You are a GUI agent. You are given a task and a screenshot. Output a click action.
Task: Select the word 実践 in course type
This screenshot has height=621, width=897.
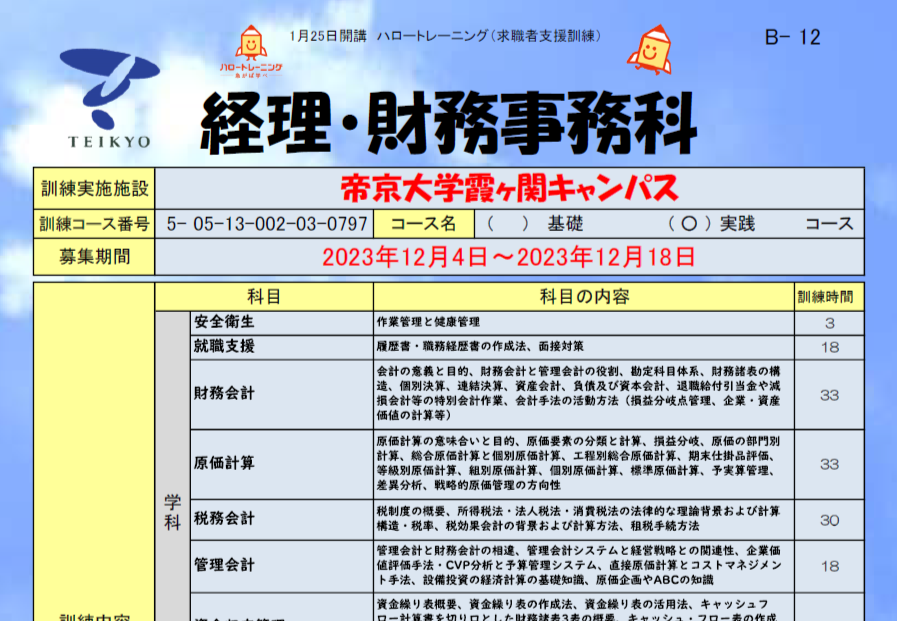click(737, 224)
